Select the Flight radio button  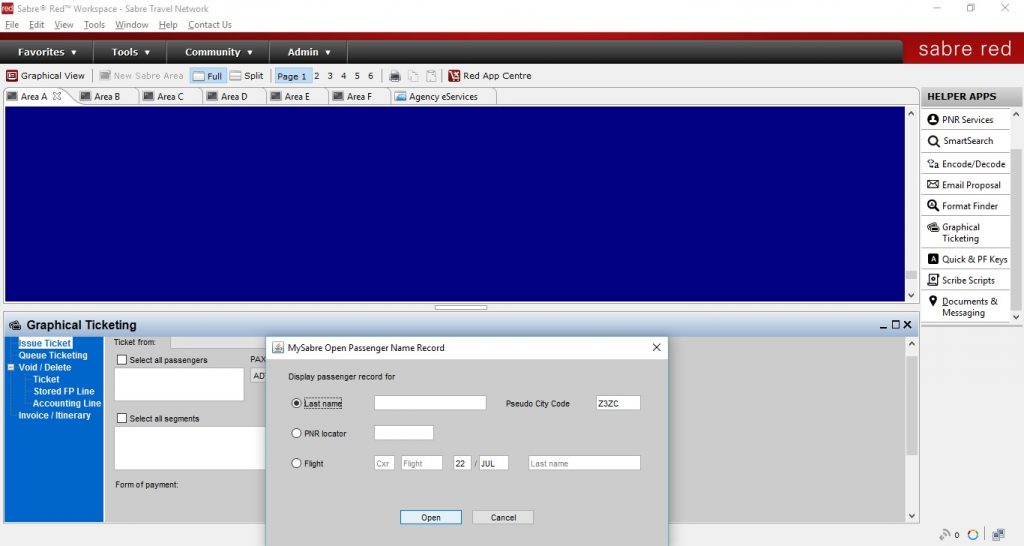[x=296, y=463]
